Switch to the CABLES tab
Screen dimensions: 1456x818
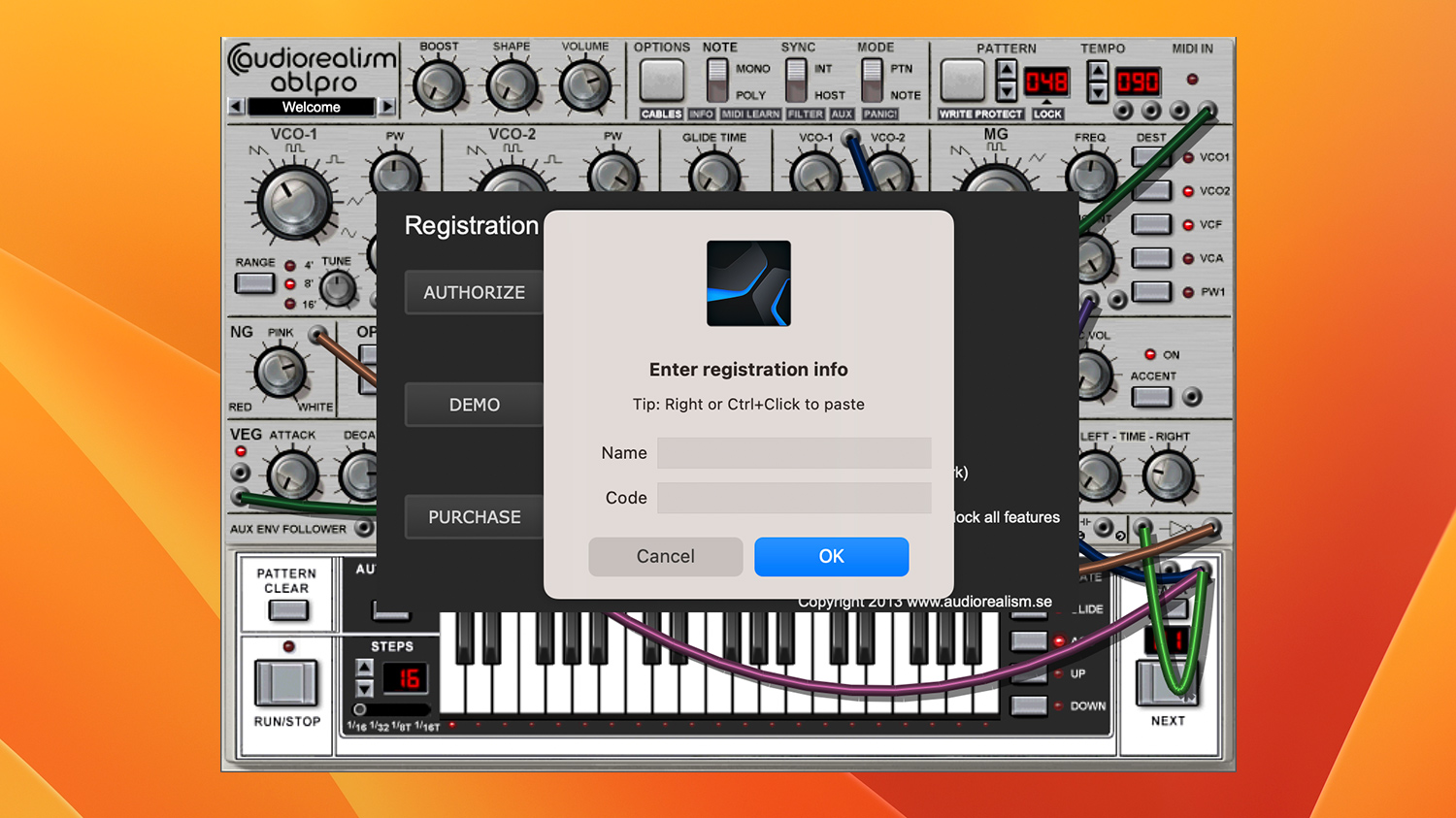tap(662, 115)
